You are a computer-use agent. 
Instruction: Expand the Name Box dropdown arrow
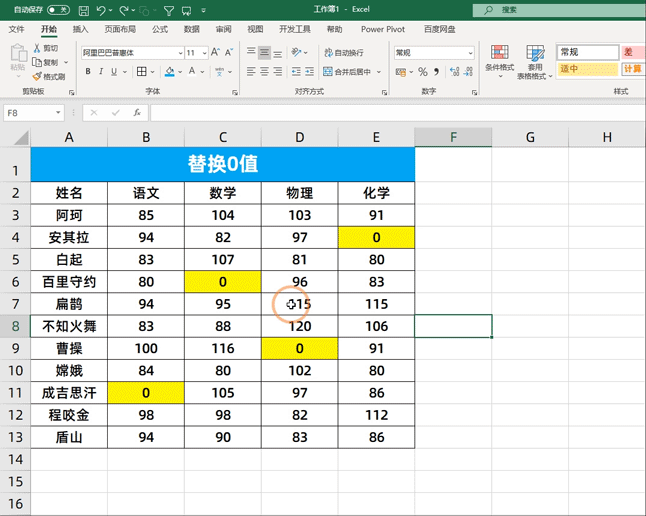point(58,113)
